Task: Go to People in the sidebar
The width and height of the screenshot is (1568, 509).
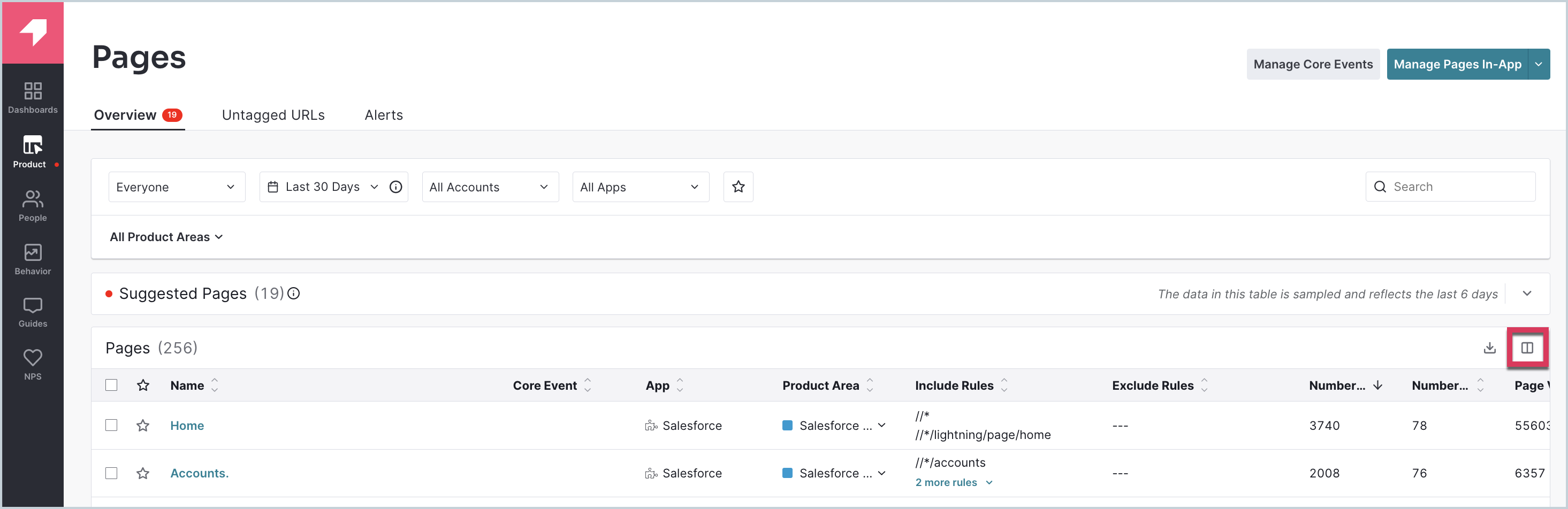Action: tap(33, 206)
